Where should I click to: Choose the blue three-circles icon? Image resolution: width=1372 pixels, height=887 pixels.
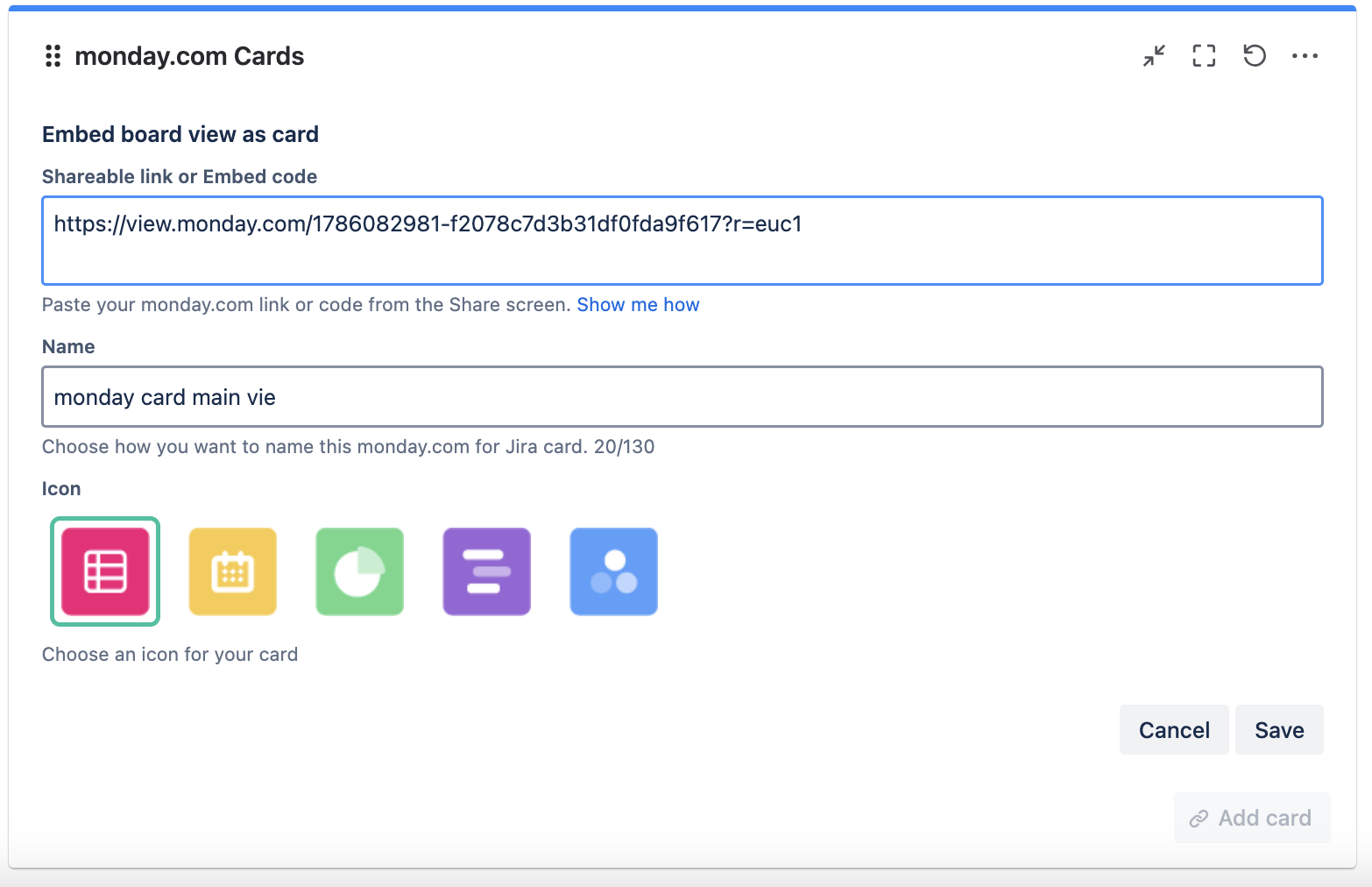click(x=614, y=571)
